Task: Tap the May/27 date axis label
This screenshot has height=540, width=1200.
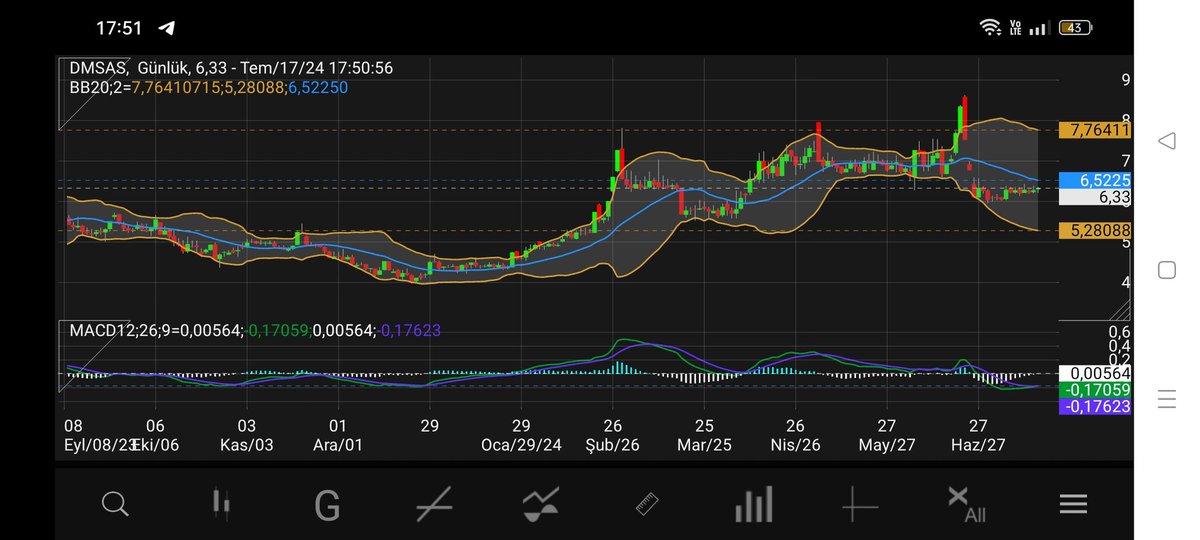Action: pos(886,445)
